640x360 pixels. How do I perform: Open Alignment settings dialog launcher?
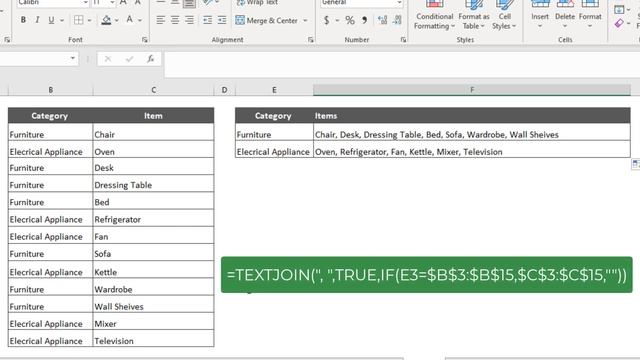[311, 40]
